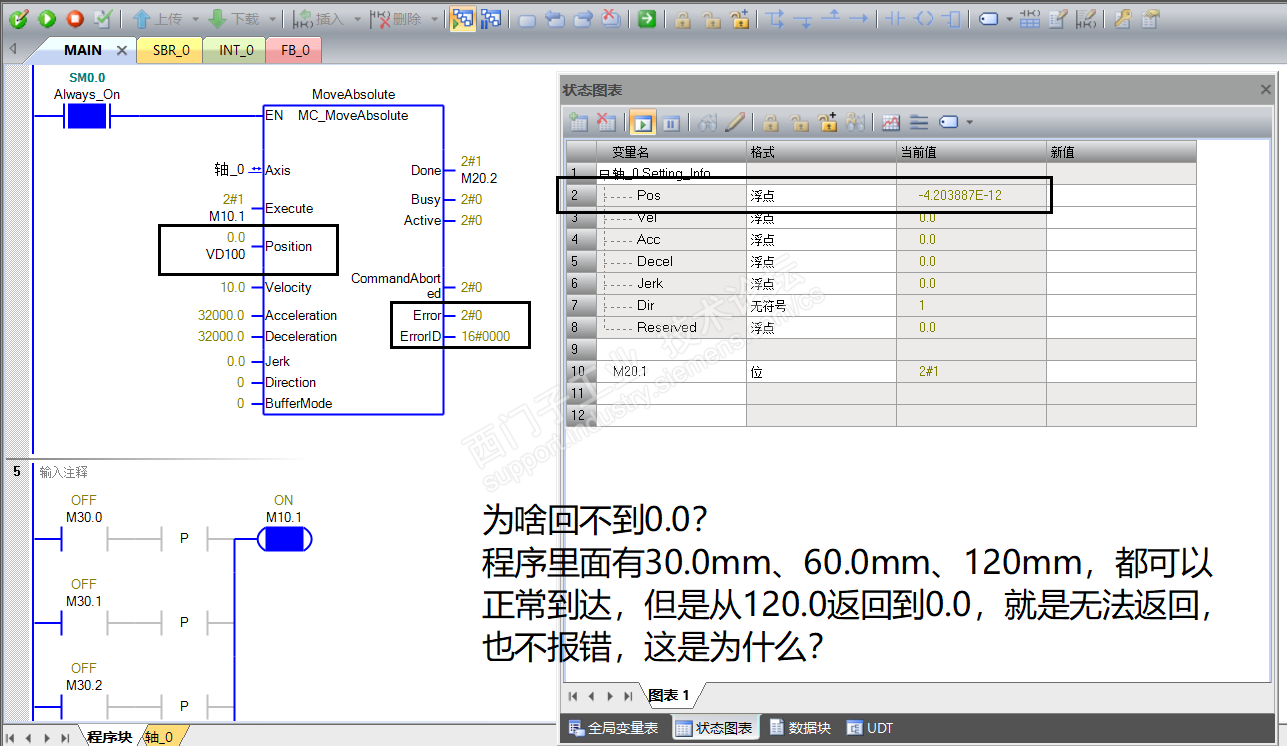Click the M10.1 output coil
1287x746 pixels.
(284, 540)
